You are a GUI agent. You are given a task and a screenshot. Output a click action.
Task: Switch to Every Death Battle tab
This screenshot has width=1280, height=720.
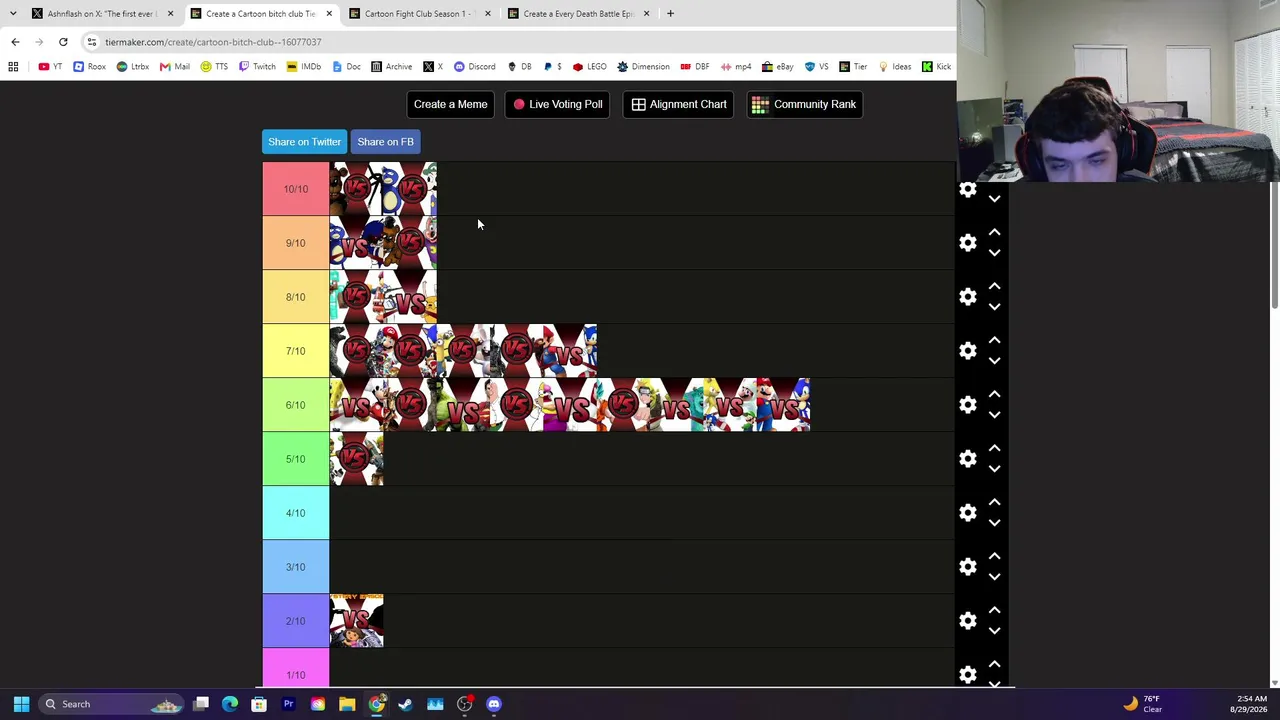click(x=579, y=14)
